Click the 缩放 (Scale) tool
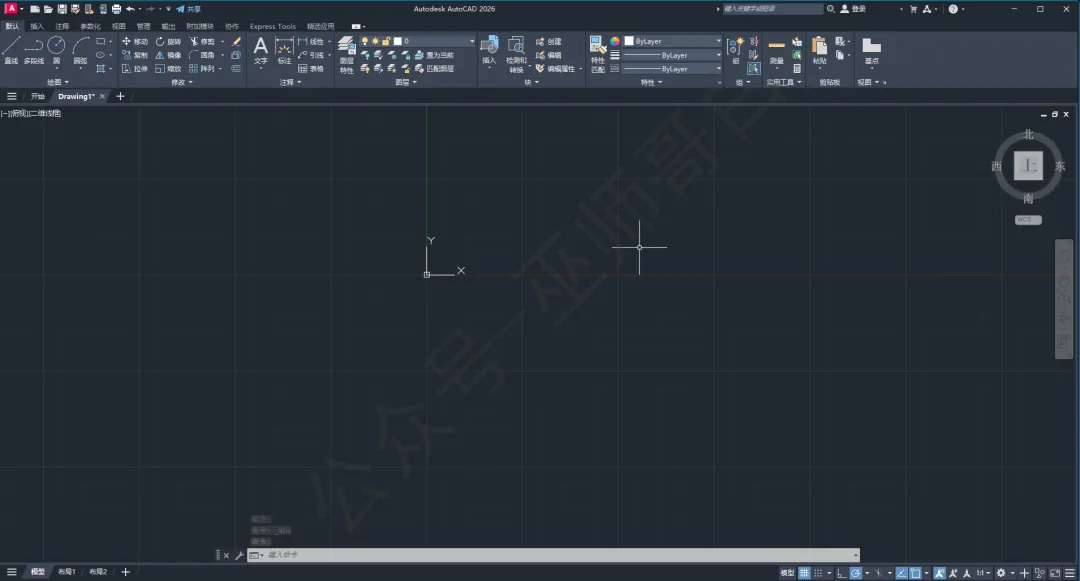Screen dimensions: 1080x581 [168, 69]
